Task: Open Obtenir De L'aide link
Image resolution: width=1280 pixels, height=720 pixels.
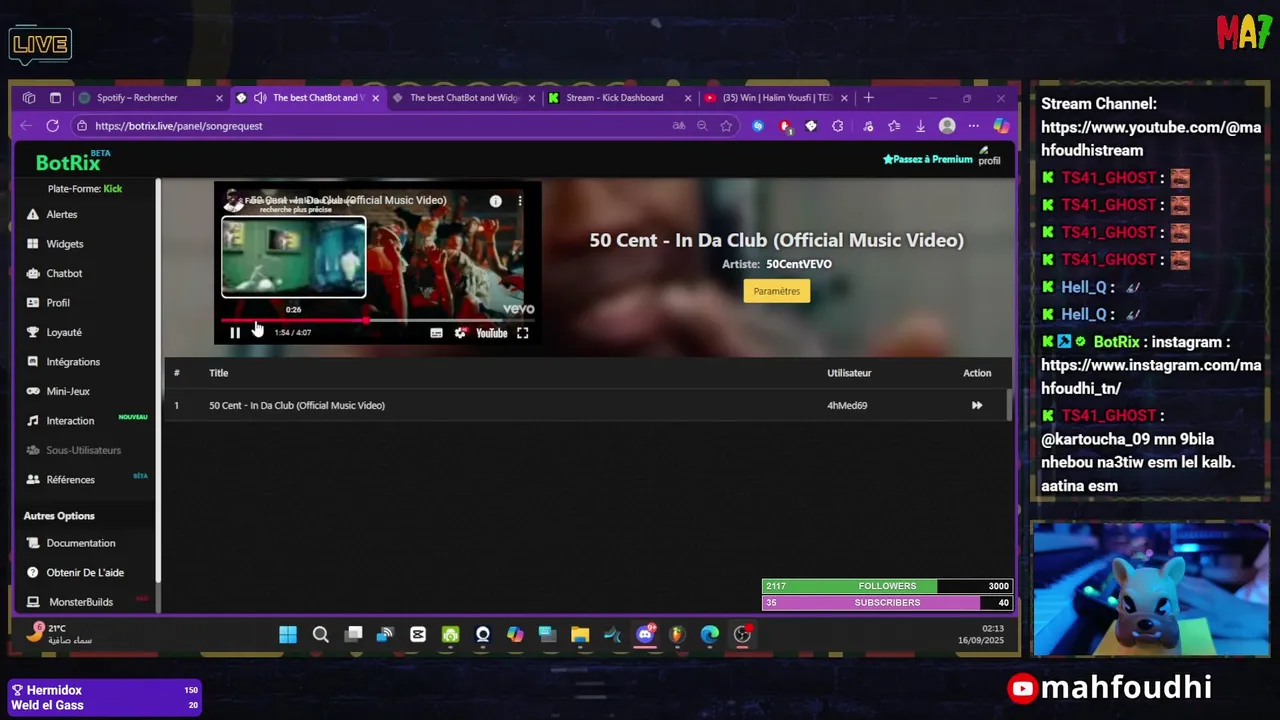Action: [85, 573]
